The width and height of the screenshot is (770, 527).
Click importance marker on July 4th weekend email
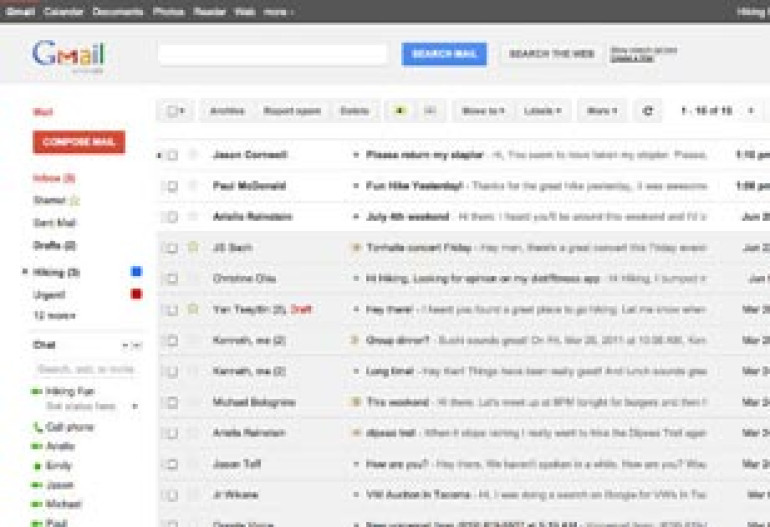pyautogui.click(x=356, y=217)
